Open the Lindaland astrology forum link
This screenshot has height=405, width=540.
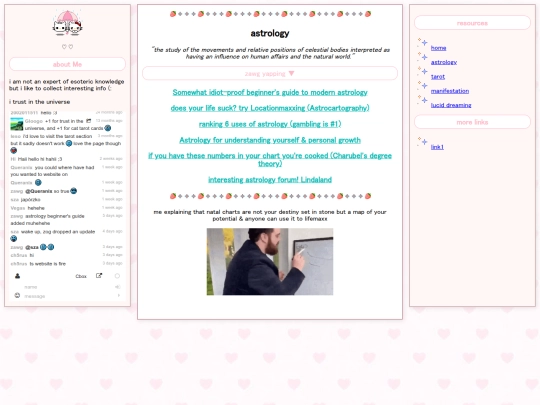tap(270, 180)
